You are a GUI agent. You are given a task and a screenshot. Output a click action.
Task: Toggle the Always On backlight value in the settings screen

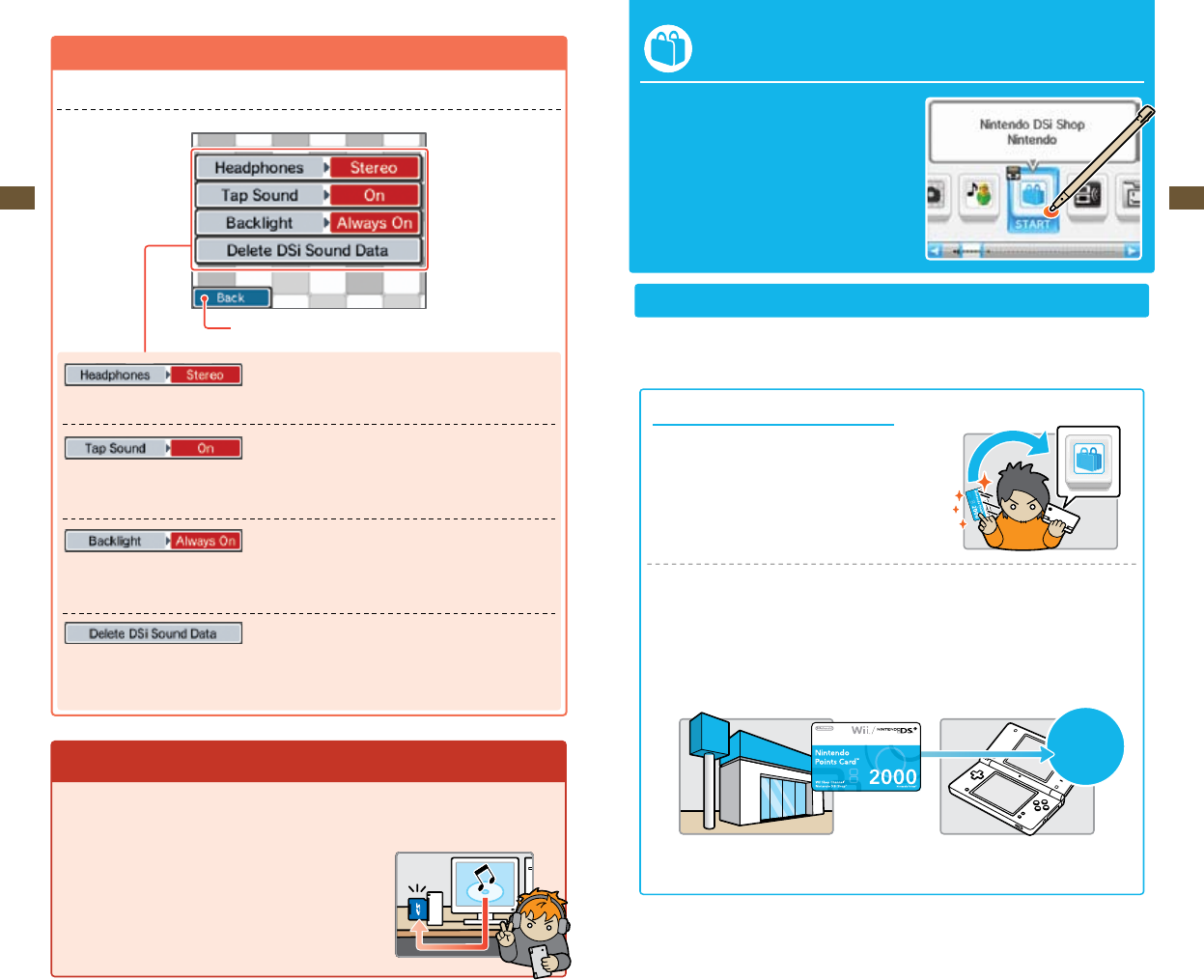click(375, 223)
